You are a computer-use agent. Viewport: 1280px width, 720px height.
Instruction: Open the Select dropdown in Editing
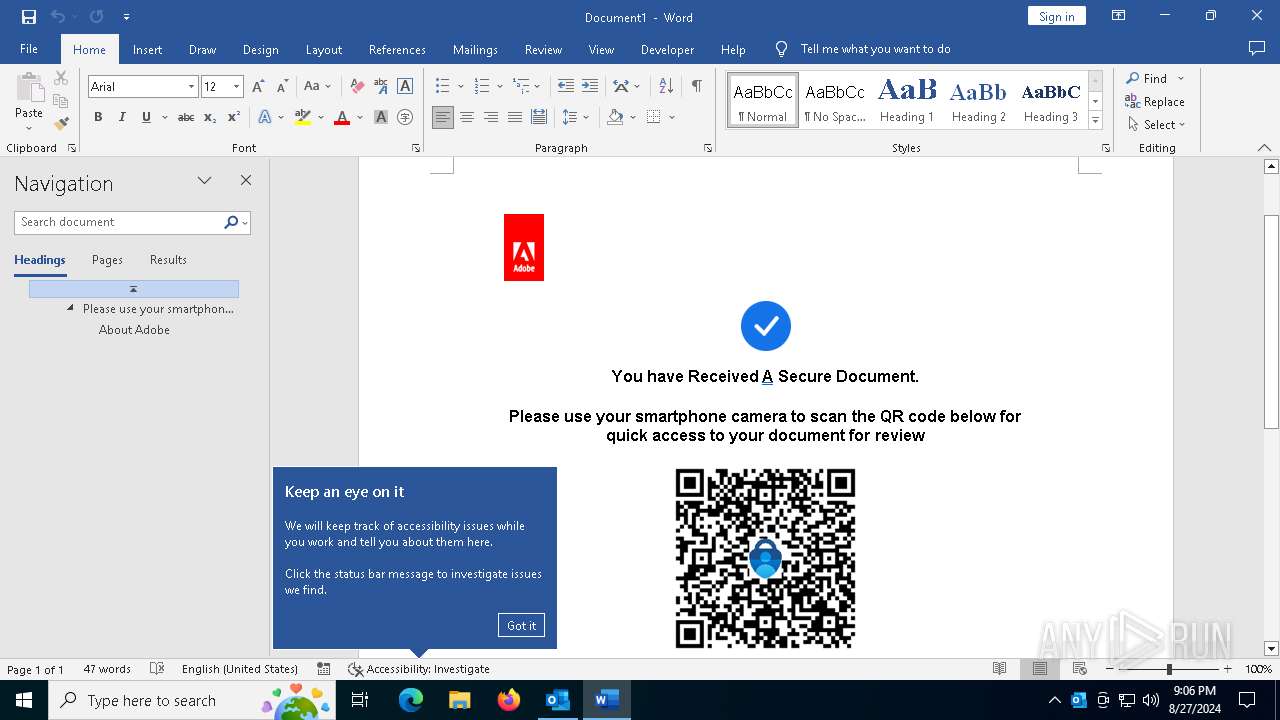1156,125
